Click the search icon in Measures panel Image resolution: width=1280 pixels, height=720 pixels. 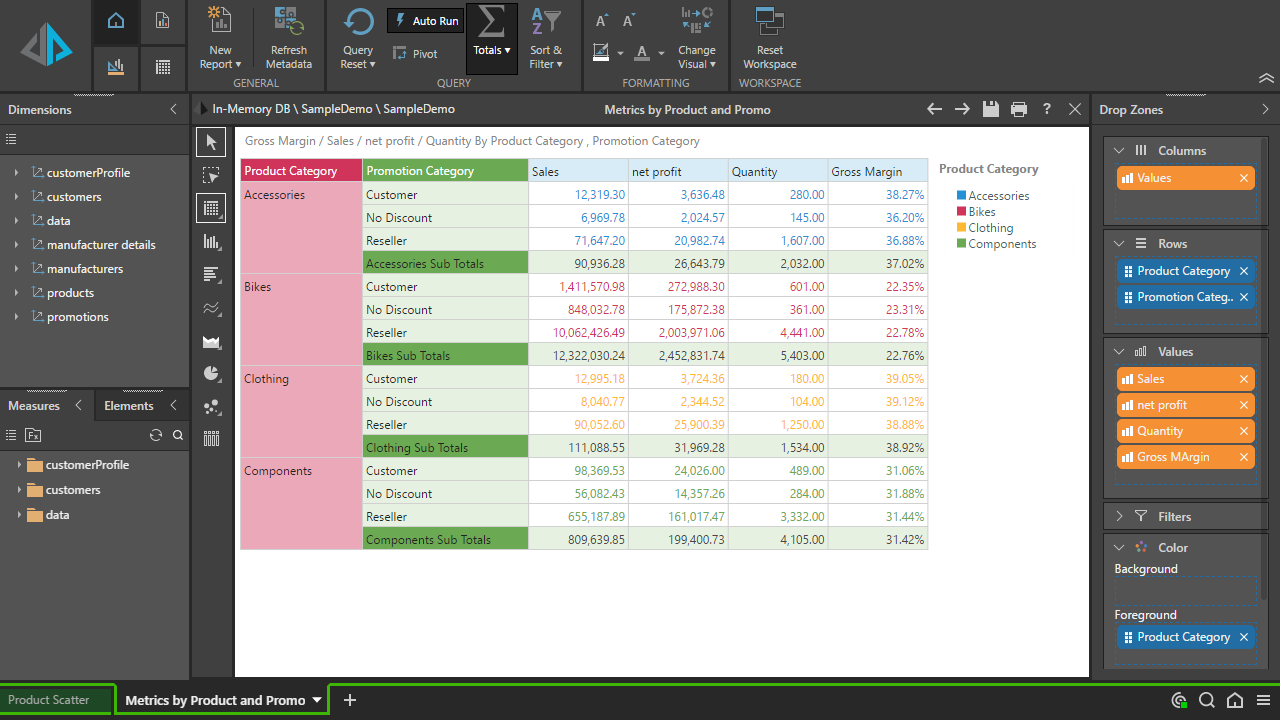[x=178, y=435]
